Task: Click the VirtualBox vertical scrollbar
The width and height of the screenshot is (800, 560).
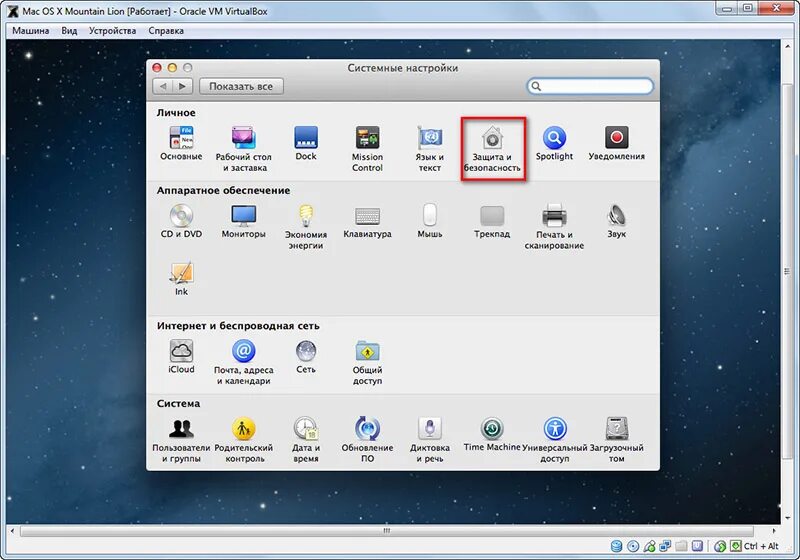Action: [x=786, y=271]
